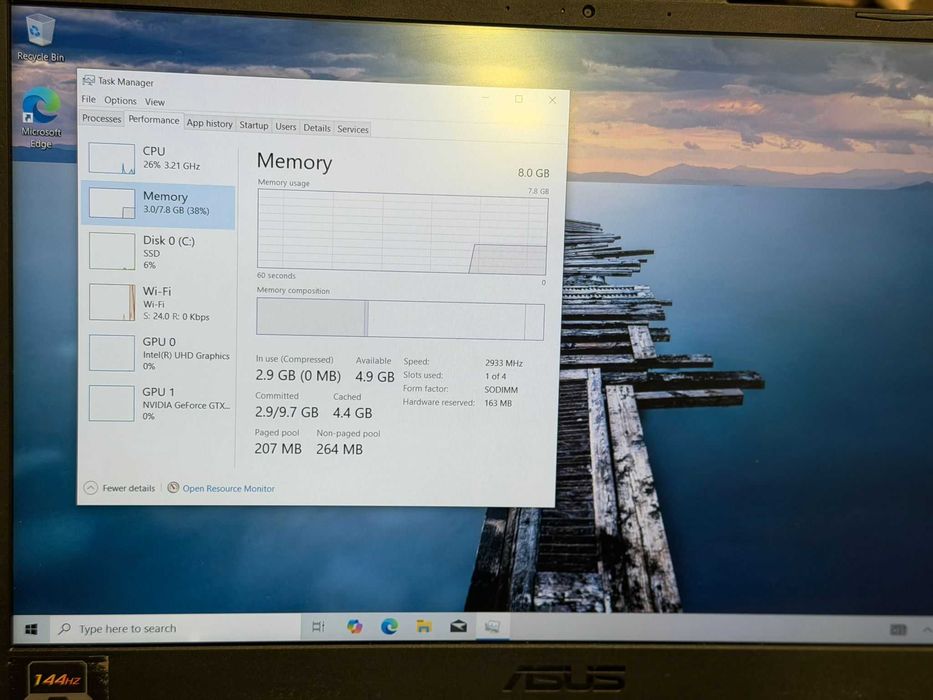
Task: Click the Open Resource Monitor link
Action: click(x=228, y=489)
